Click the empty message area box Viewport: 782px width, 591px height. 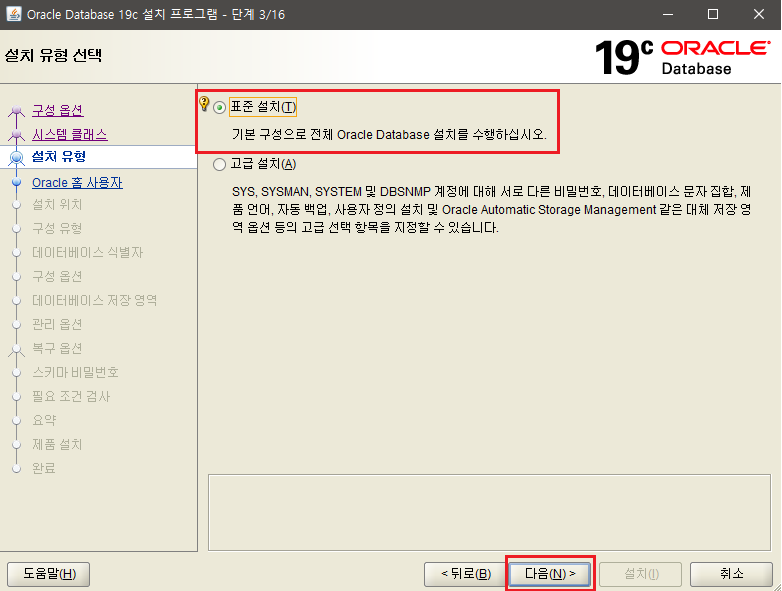(x=489, y=512)
